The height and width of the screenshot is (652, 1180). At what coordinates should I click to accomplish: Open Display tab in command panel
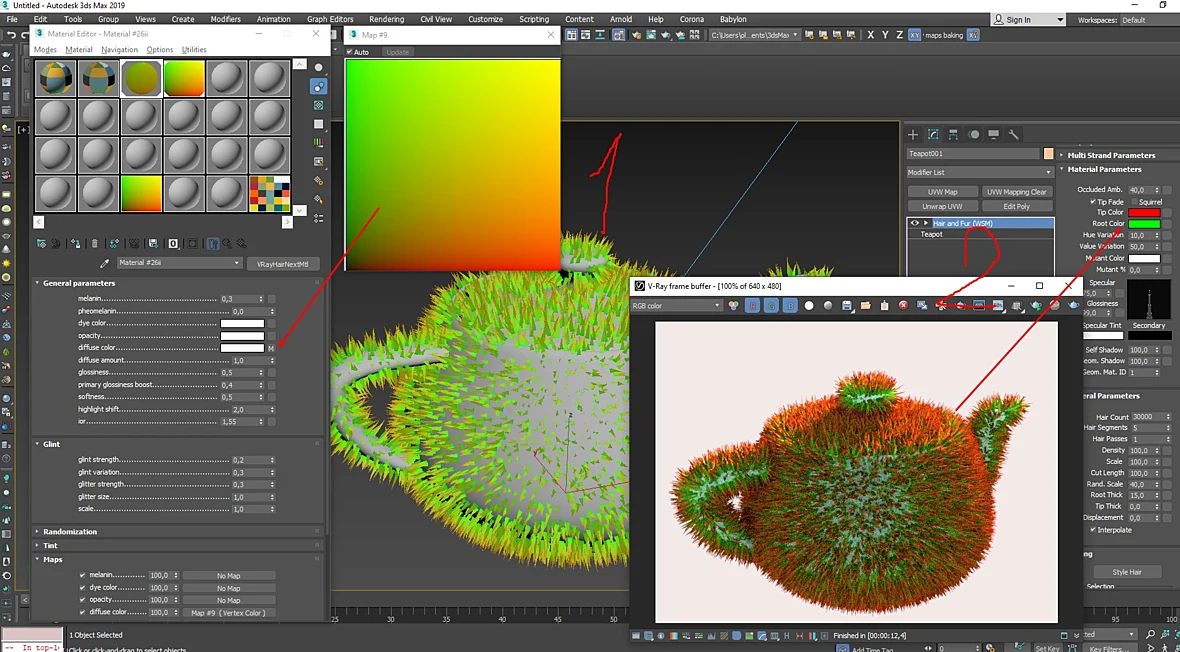click(993, 134)
